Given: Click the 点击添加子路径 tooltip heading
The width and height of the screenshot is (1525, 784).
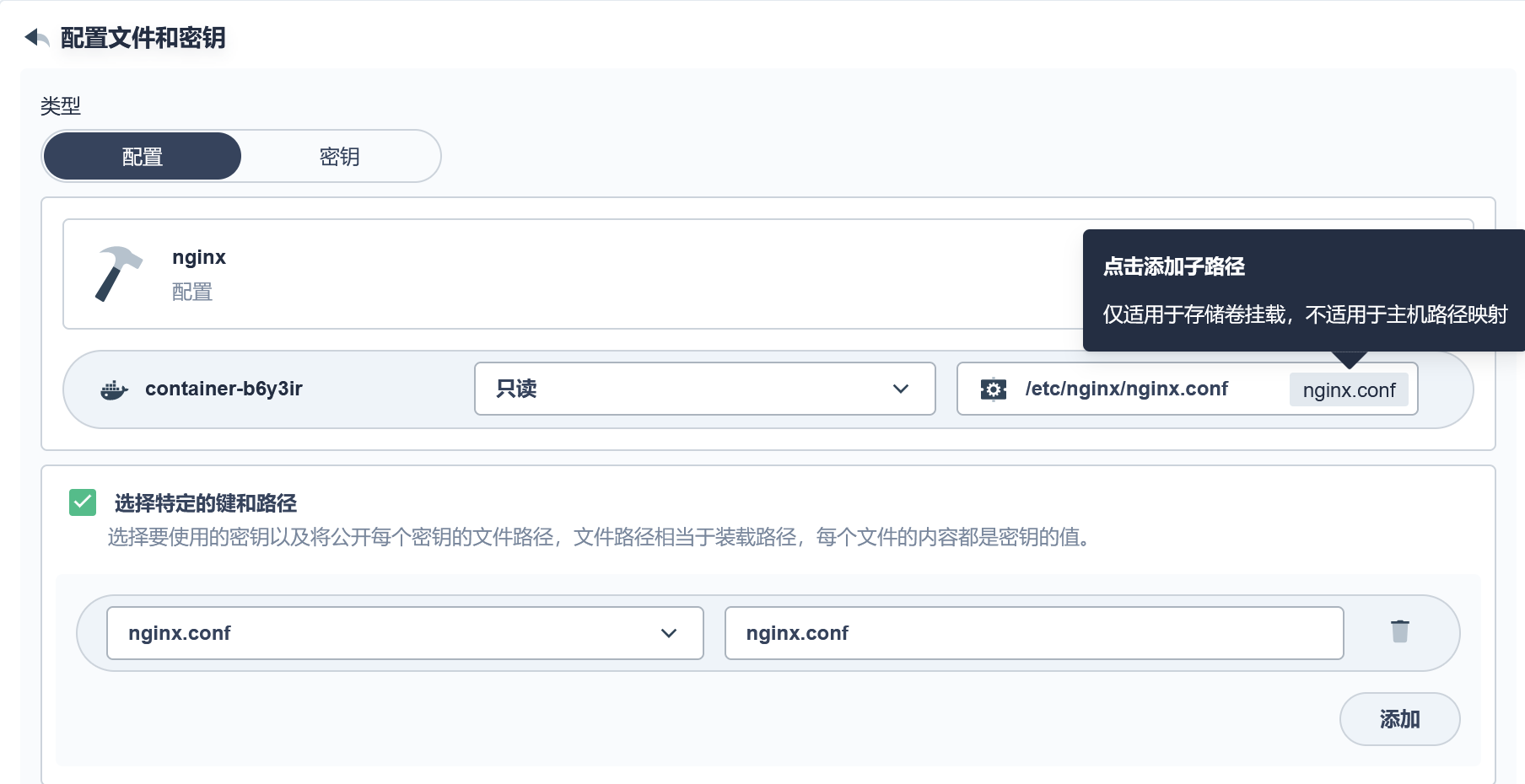Looking at the screenshot, I should [x=1174, y=266].
